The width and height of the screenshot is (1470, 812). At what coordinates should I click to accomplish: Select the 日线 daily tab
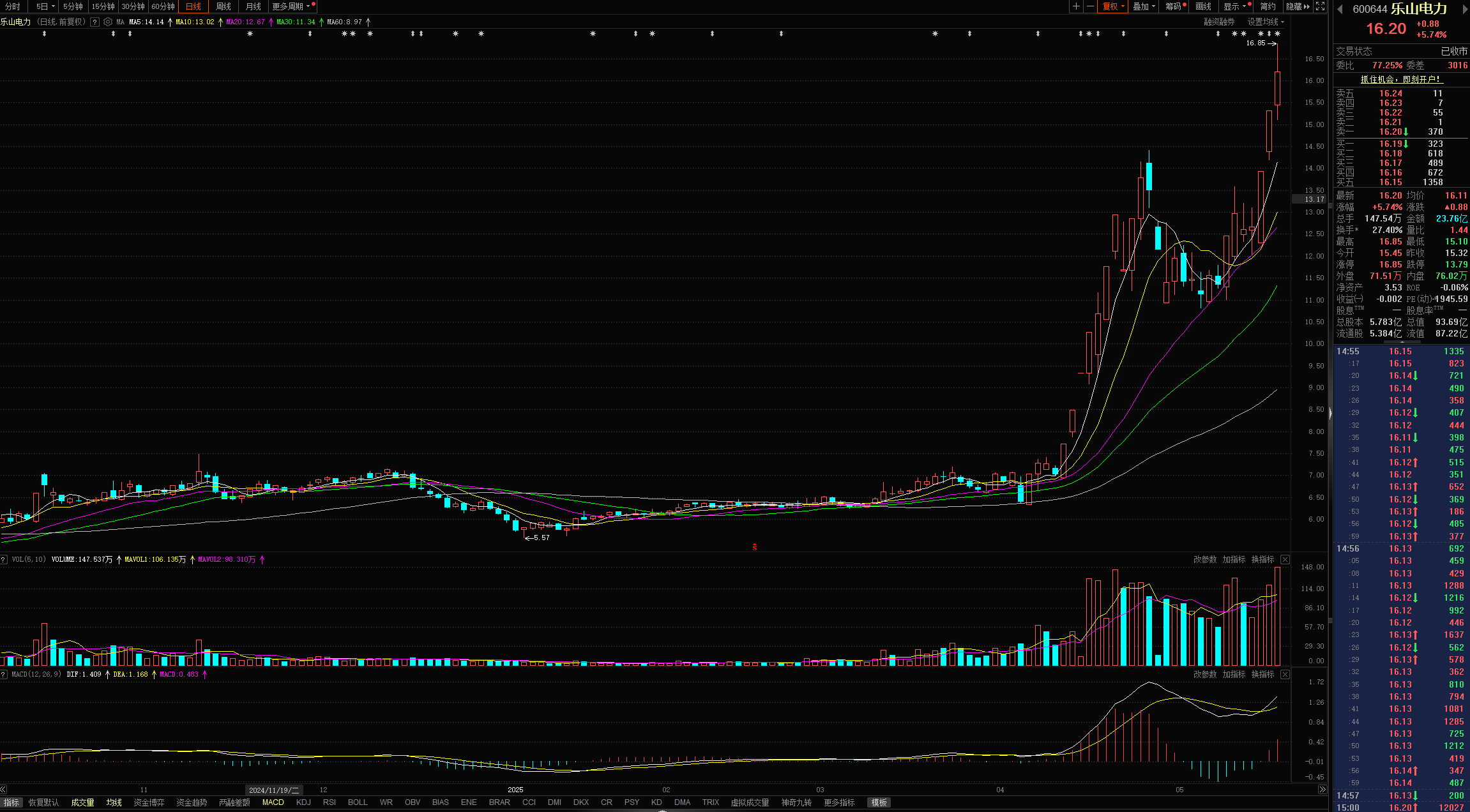[x=193, y=6]
